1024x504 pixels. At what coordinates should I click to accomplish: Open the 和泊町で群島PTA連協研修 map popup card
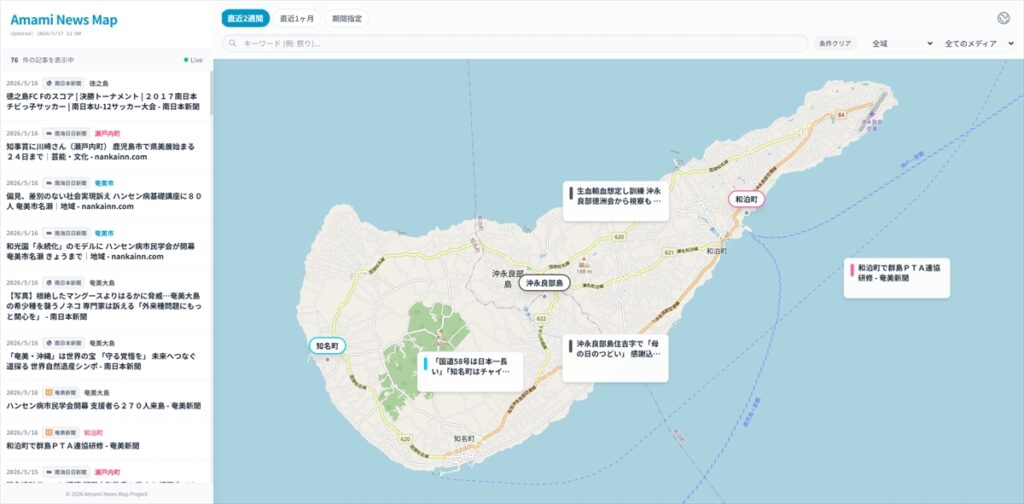coord(897,278)
